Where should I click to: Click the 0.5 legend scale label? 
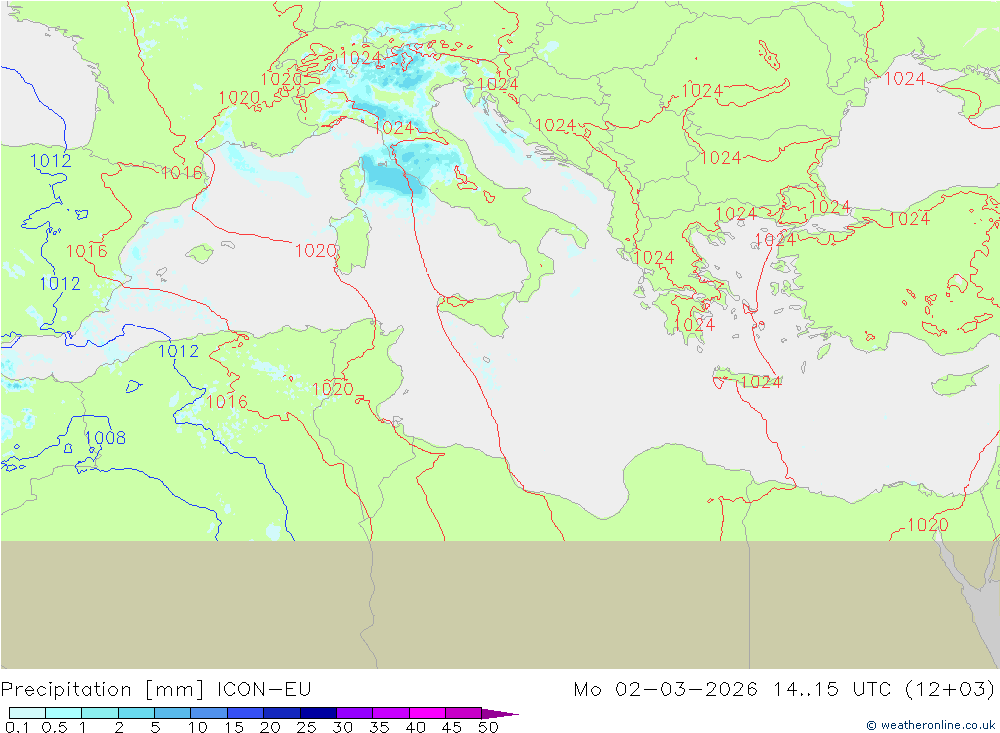tap(54, 727)
